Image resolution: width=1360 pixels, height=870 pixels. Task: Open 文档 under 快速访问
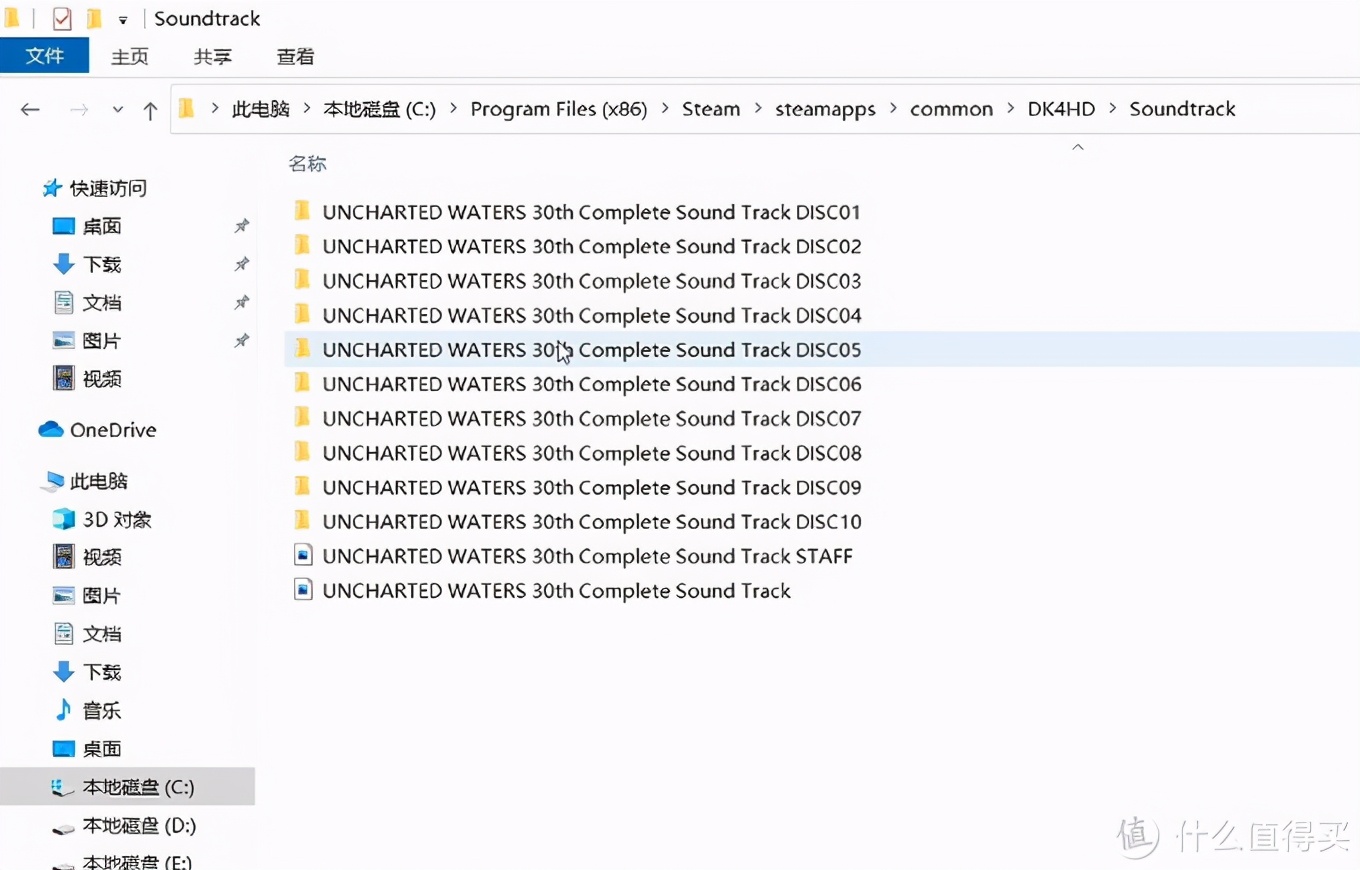tap(101, 302)
